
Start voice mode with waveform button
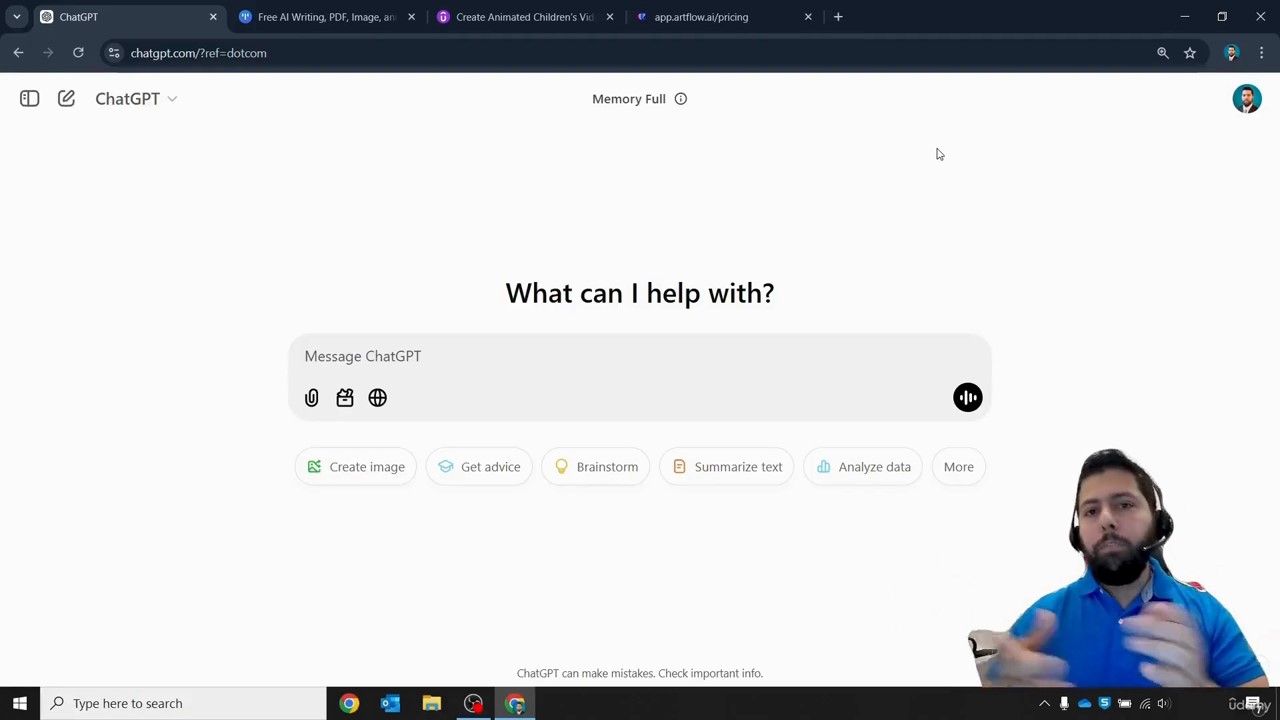967,397
